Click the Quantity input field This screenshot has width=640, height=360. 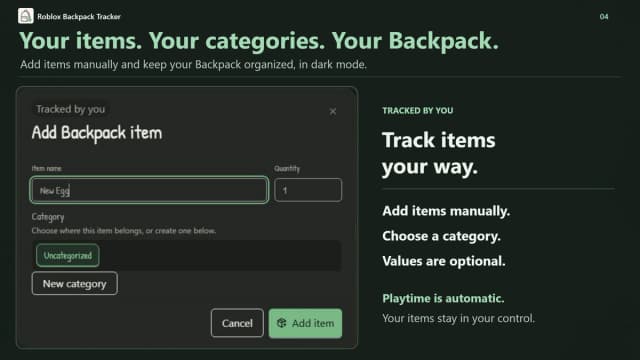tap(308, 190)
